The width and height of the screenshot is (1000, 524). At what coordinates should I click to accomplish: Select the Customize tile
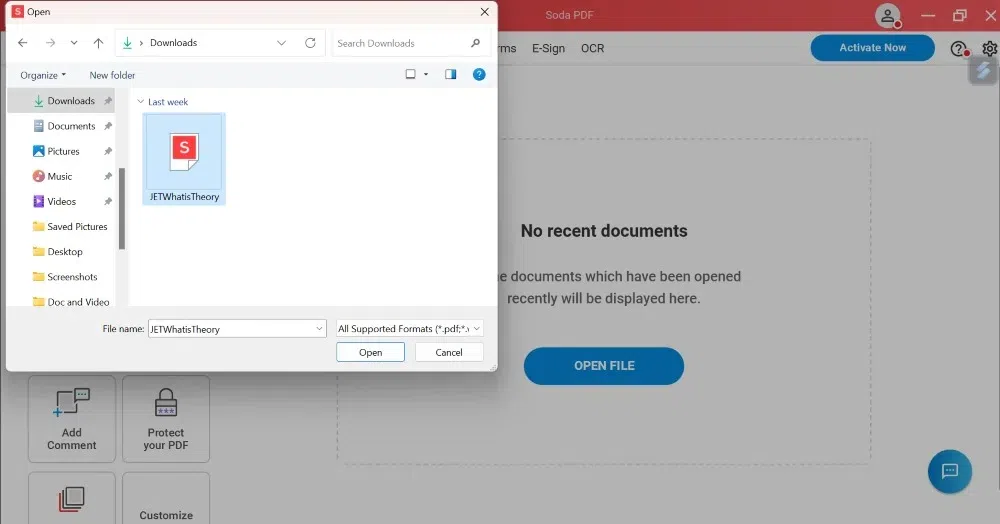click(166, 499)
